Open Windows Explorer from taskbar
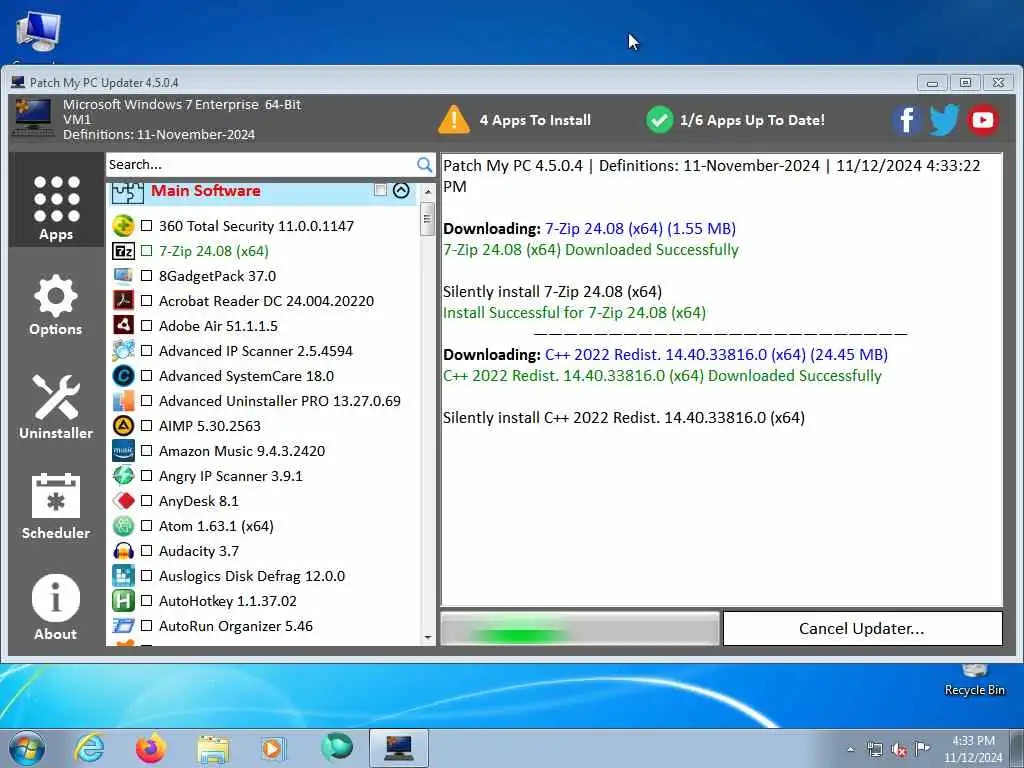This screenshot has height=768, width=1024. 213,749
